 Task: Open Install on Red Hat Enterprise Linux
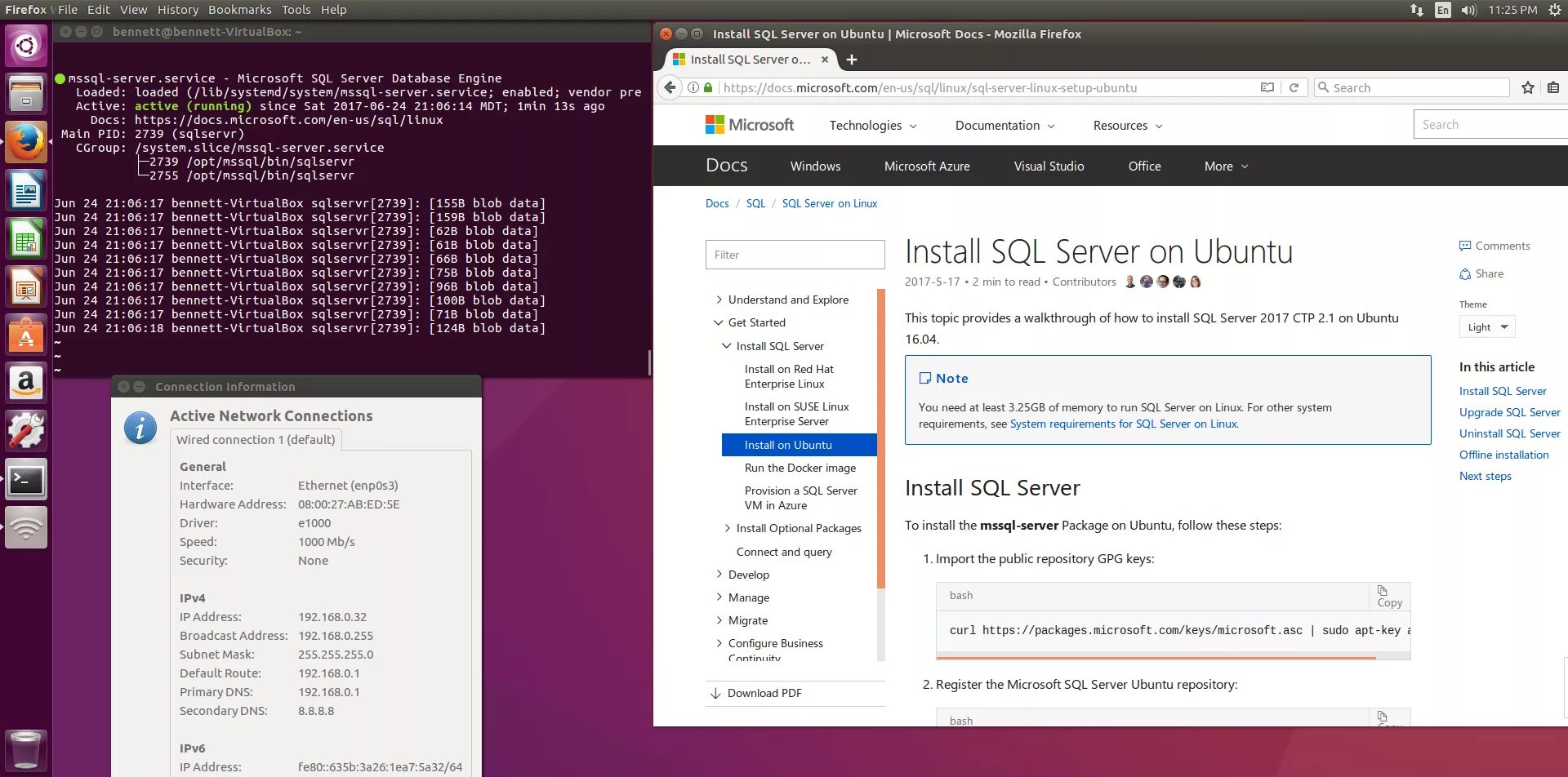click(789, 376)
